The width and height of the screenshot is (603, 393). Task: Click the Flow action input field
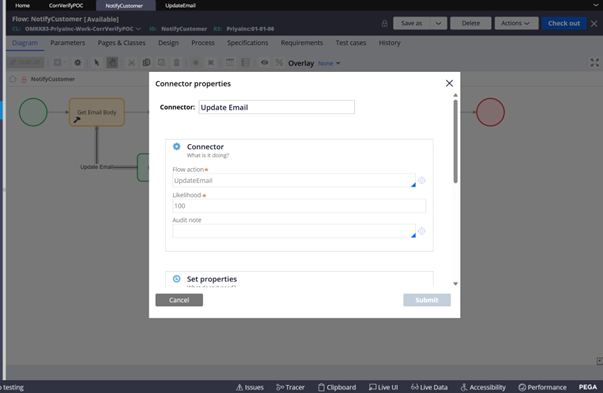pos(294,180)
